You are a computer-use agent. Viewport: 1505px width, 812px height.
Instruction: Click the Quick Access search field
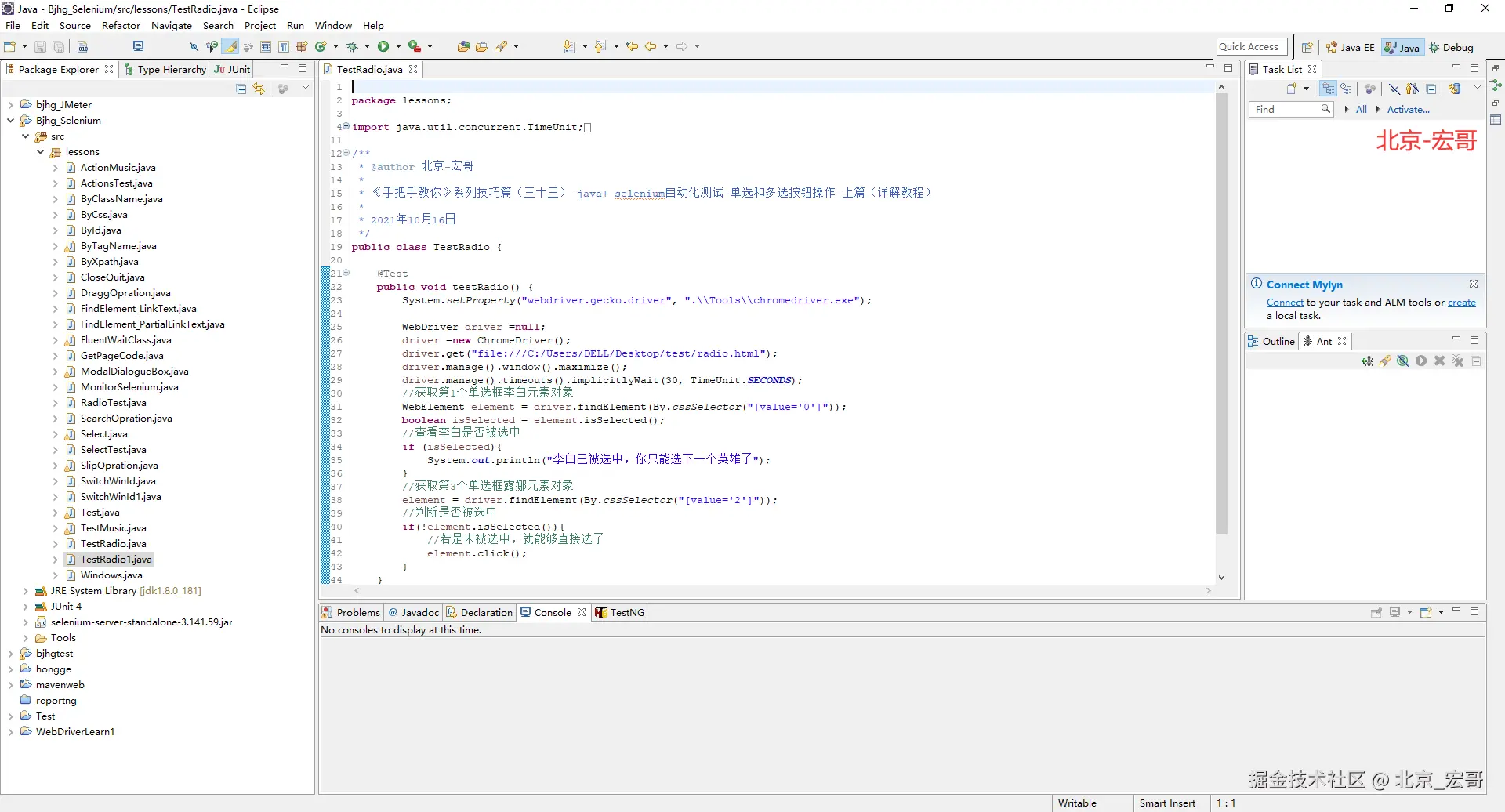(1251, 47)
